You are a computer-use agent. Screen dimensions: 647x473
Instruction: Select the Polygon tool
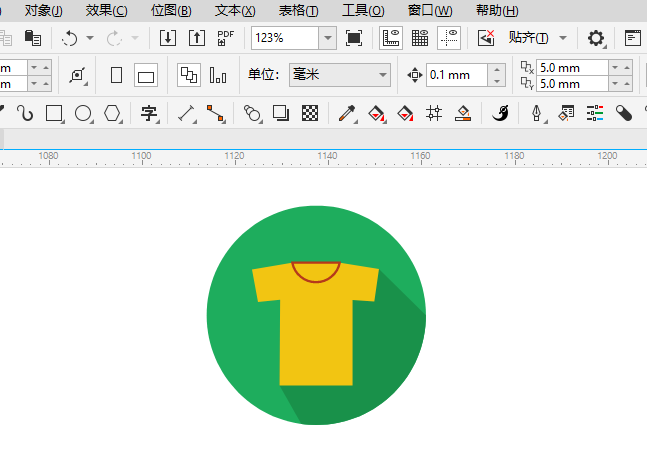click(x=112, y=113)
